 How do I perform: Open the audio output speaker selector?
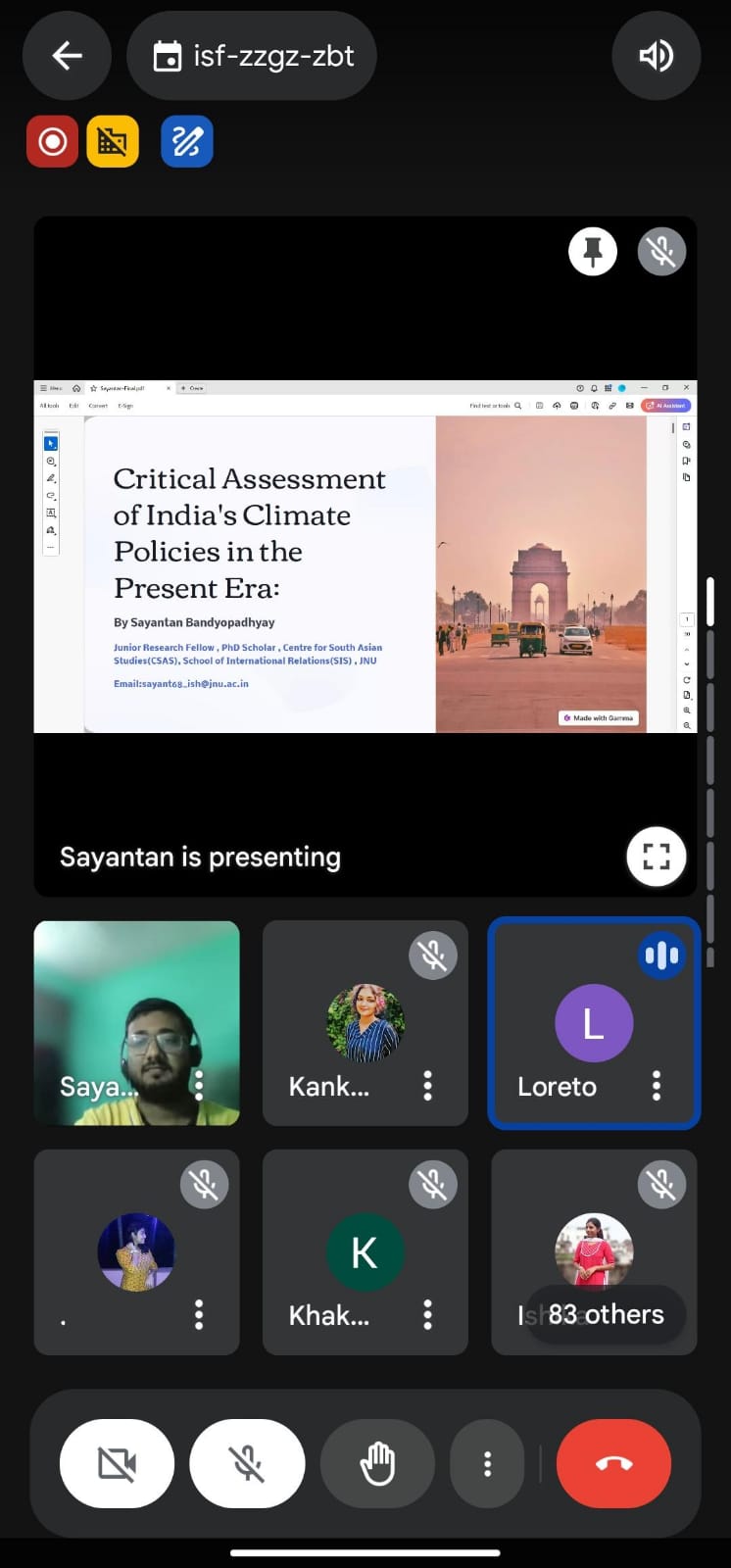point(656,56)
